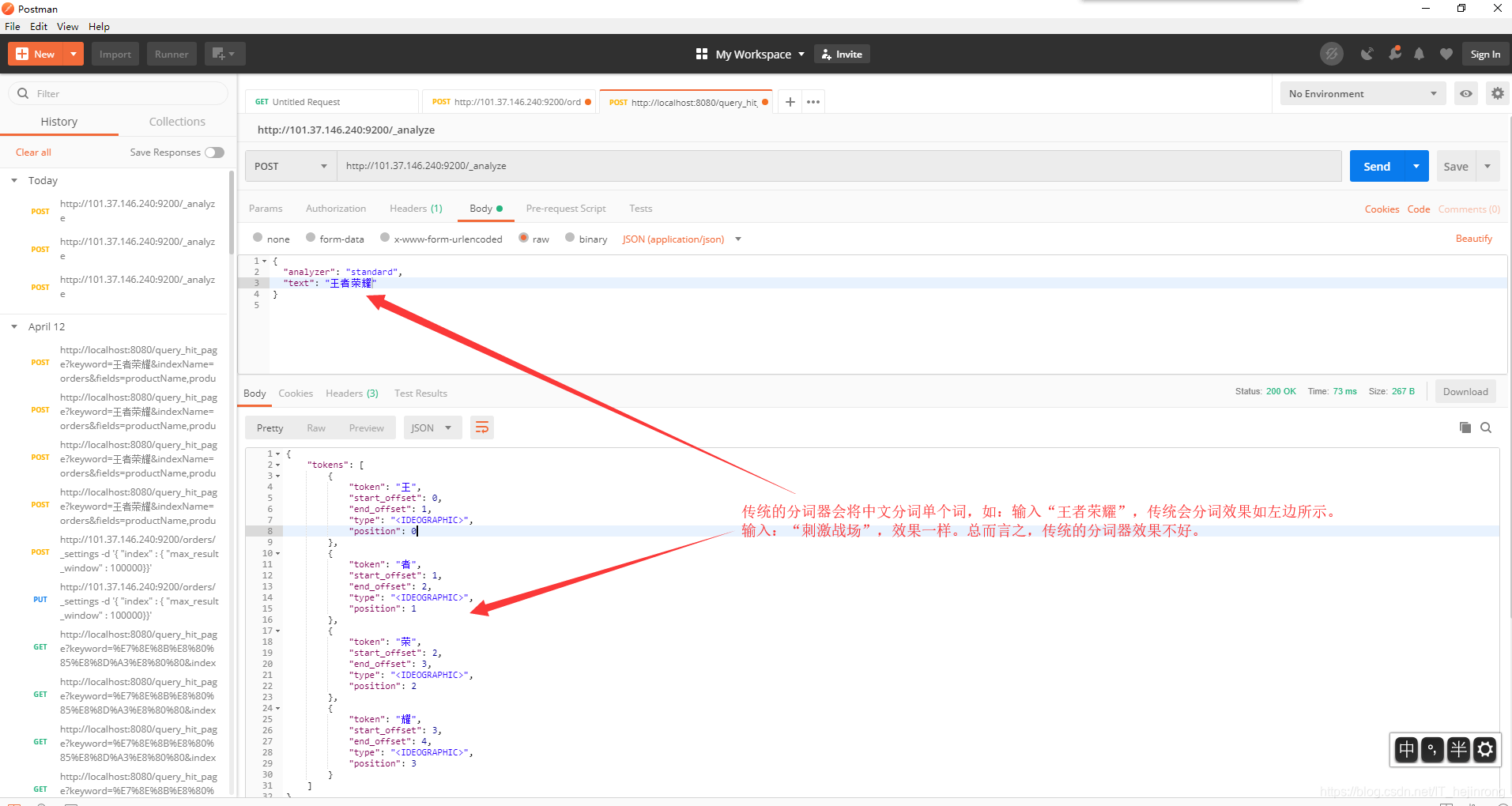Open settings wrench icon in header
The image size is (1512, 806).
pyautogui.click(x=1395, y=54)
